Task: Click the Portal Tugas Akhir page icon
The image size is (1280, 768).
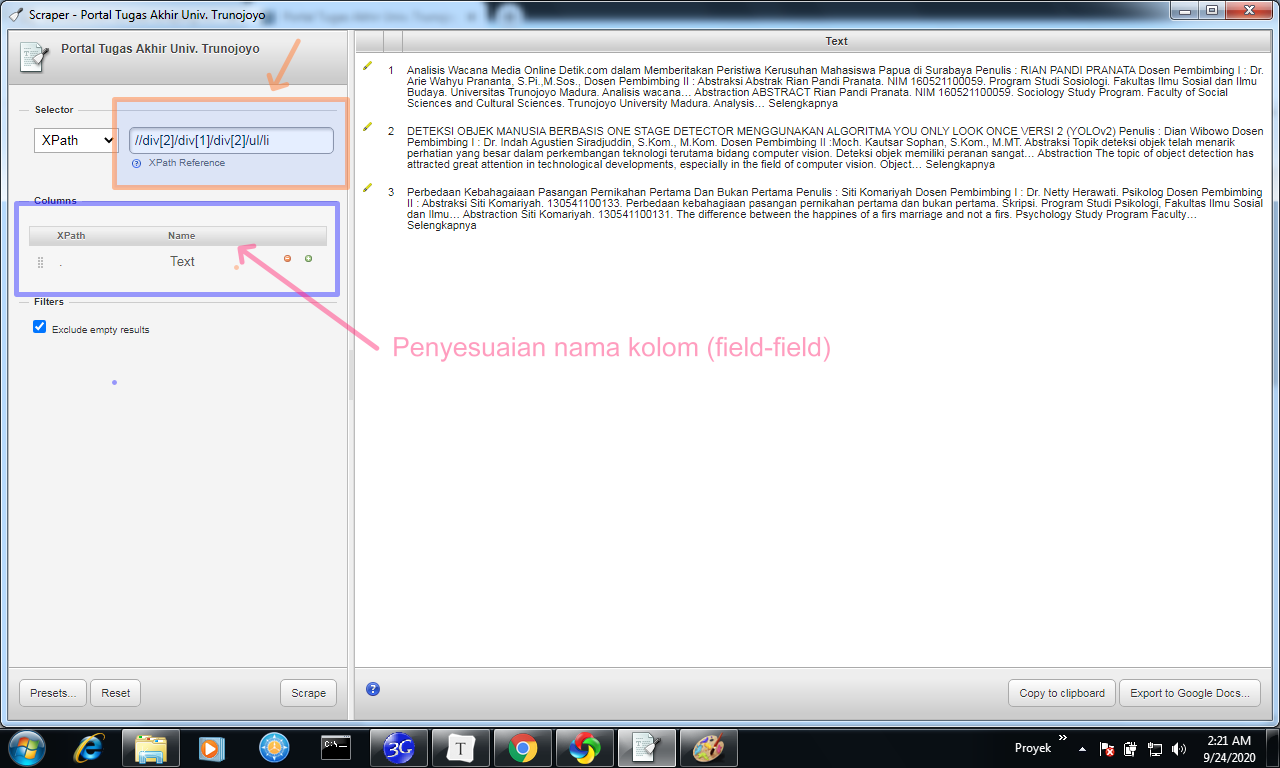Action: [x=34, y=57]
